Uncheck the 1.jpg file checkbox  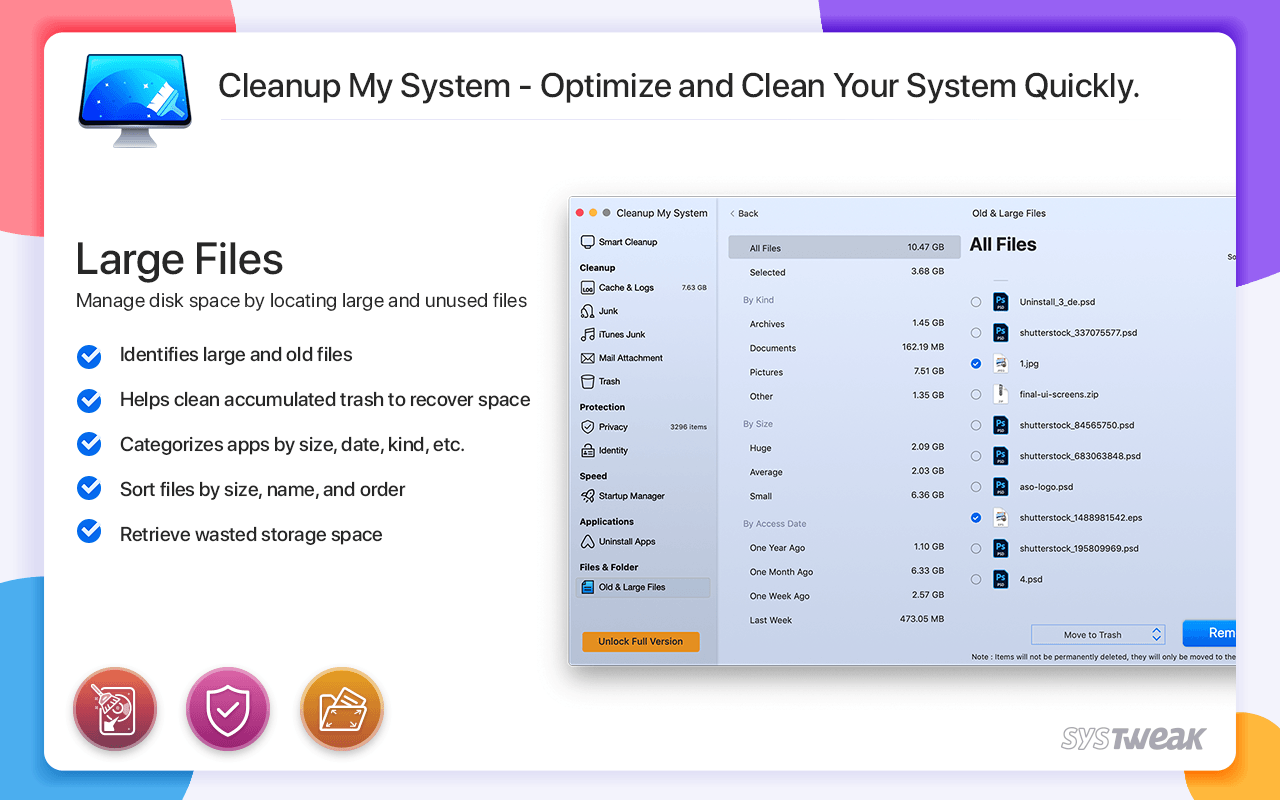pos(976,364)
